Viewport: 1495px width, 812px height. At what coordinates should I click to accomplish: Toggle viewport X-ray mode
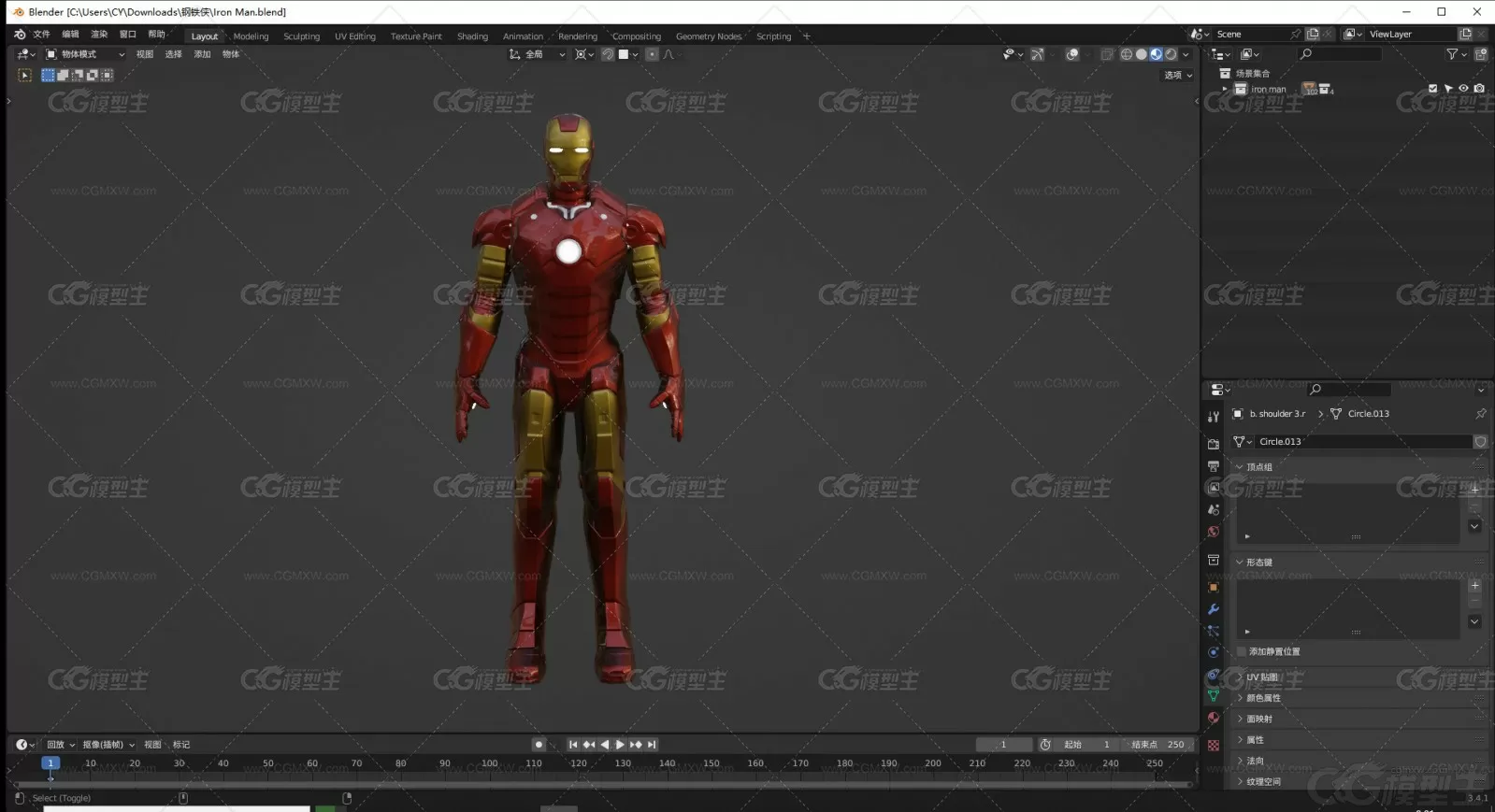1107,54
